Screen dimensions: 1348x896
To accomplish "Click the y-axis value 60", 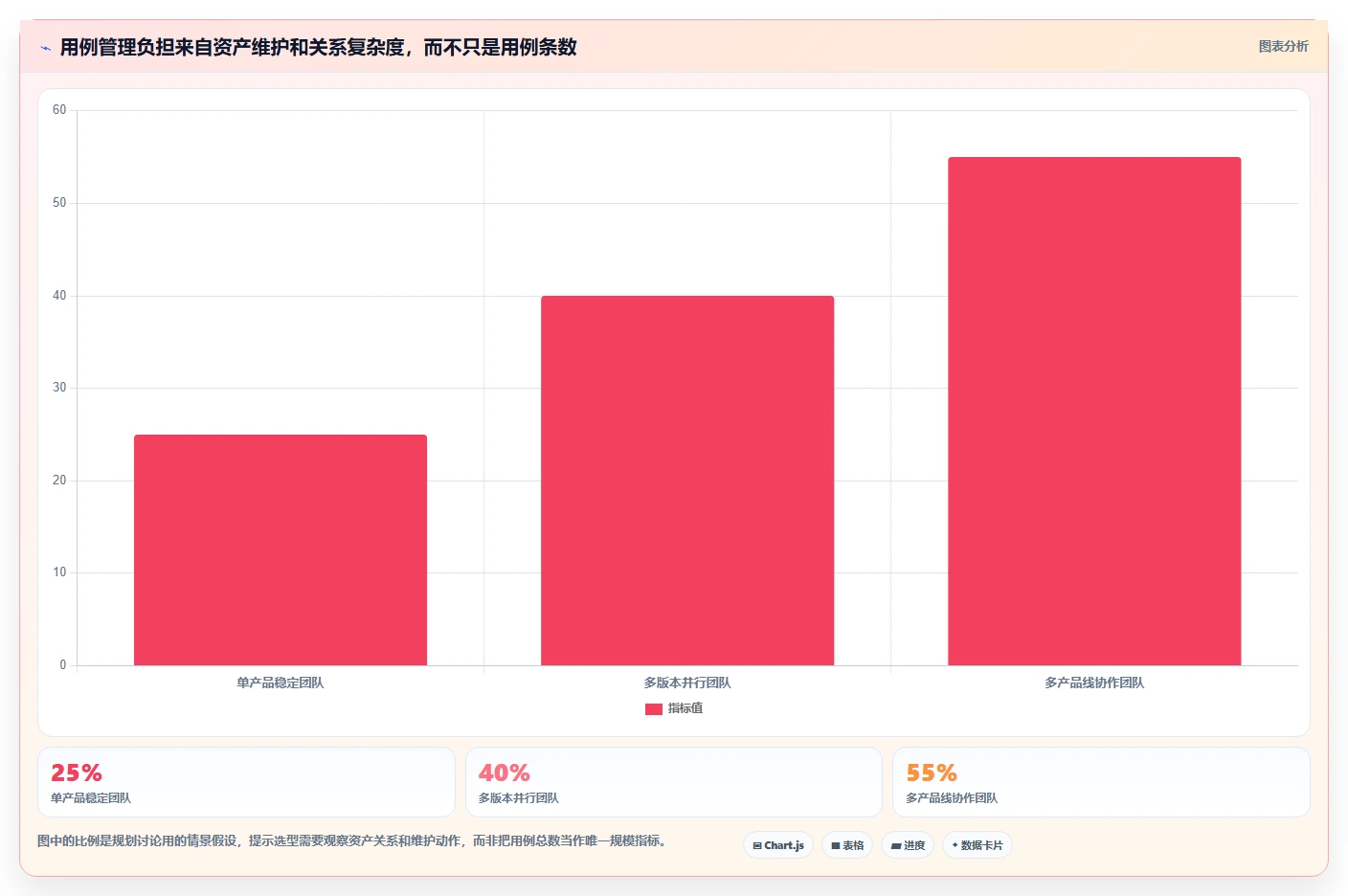I will click(59, 110).
